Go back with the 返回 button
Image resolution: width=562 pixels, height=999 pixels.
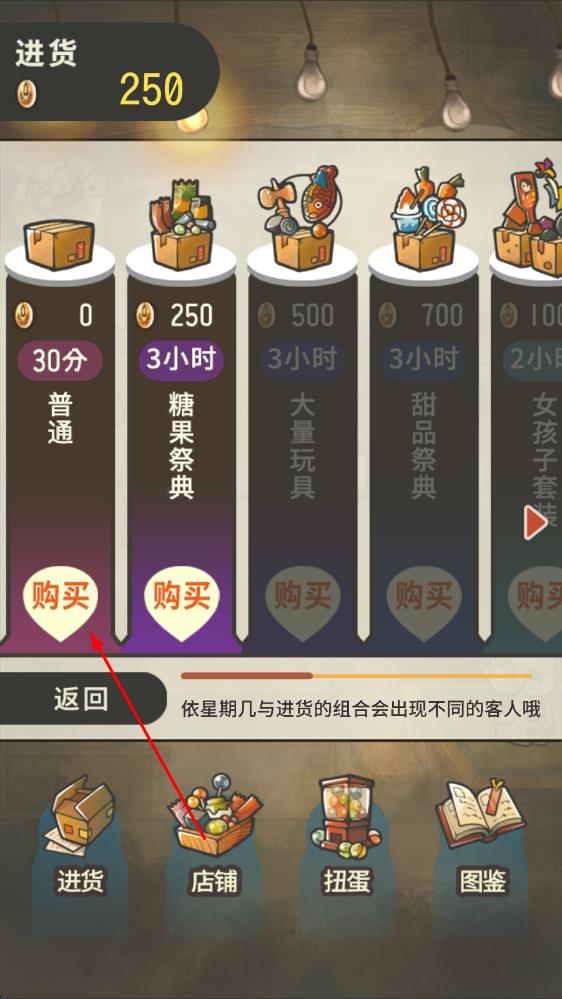pyautogui.click(x=82, y=699)
